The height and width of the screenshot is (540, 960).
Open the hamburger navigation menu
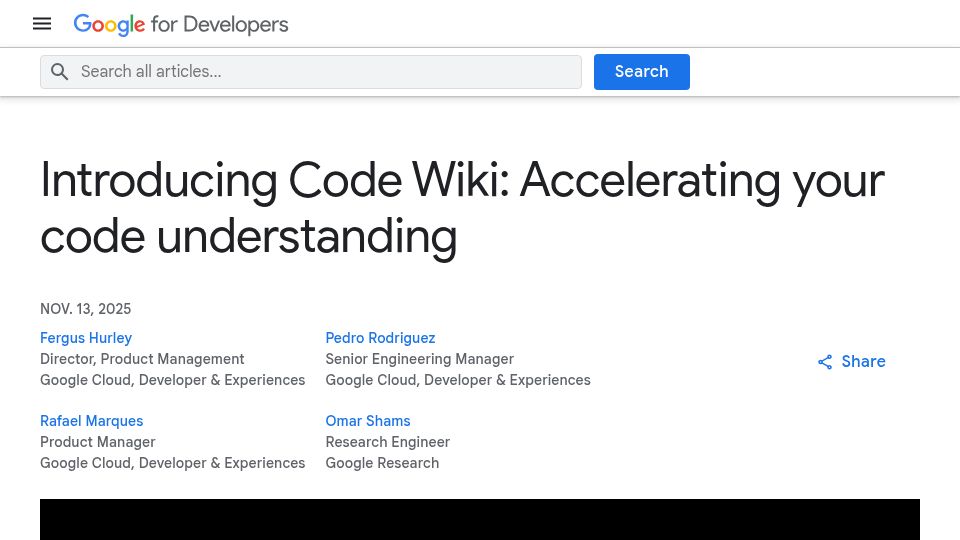pos(42,24)
